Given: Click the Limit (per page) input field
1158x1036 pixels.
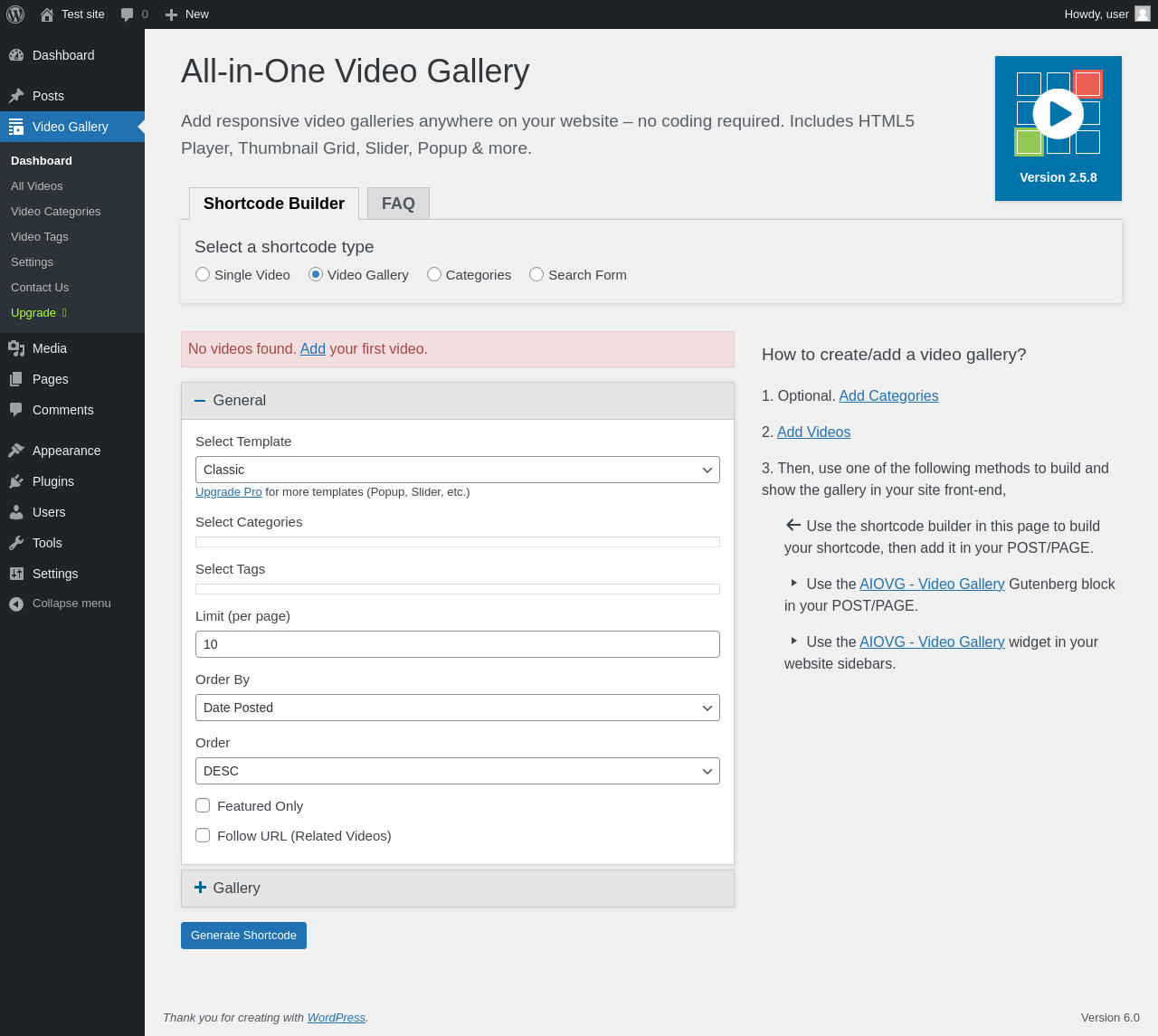Looking at the screenshot, I should (457, 644).
